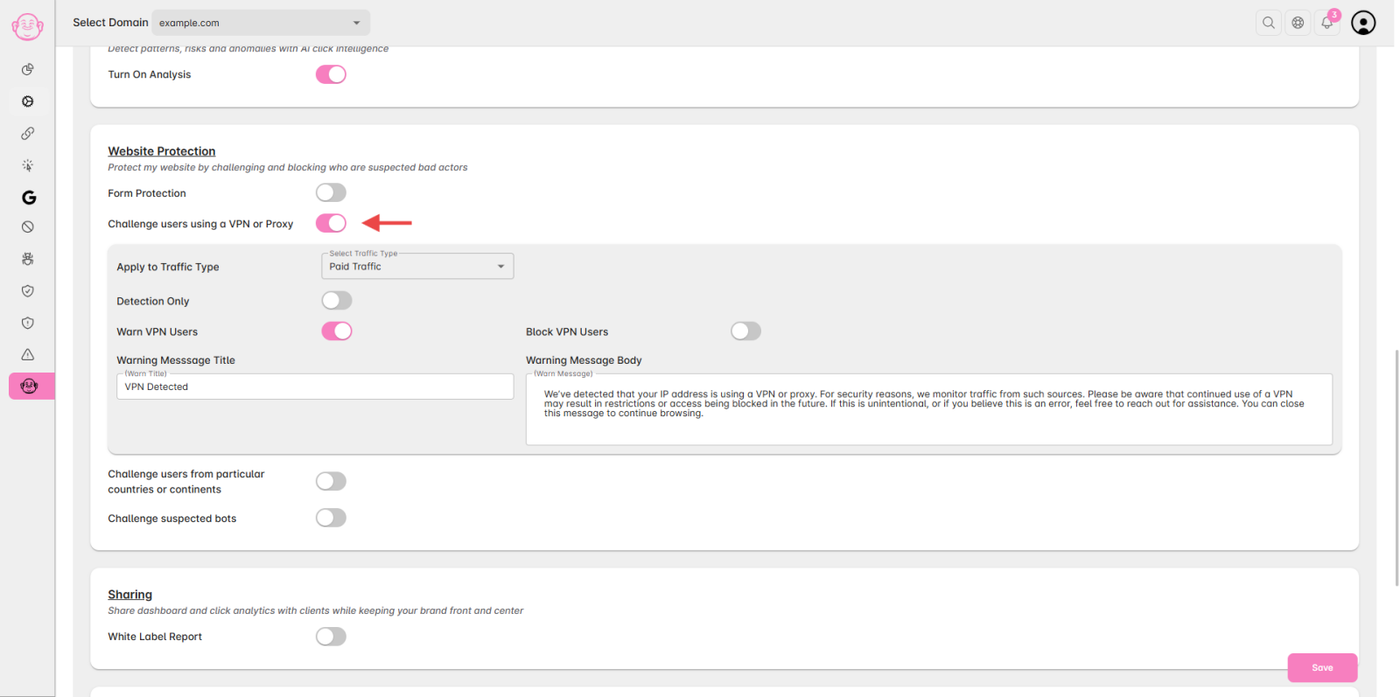
Task: Open the blocked circle sidebar icon
Action: point(28,227)
